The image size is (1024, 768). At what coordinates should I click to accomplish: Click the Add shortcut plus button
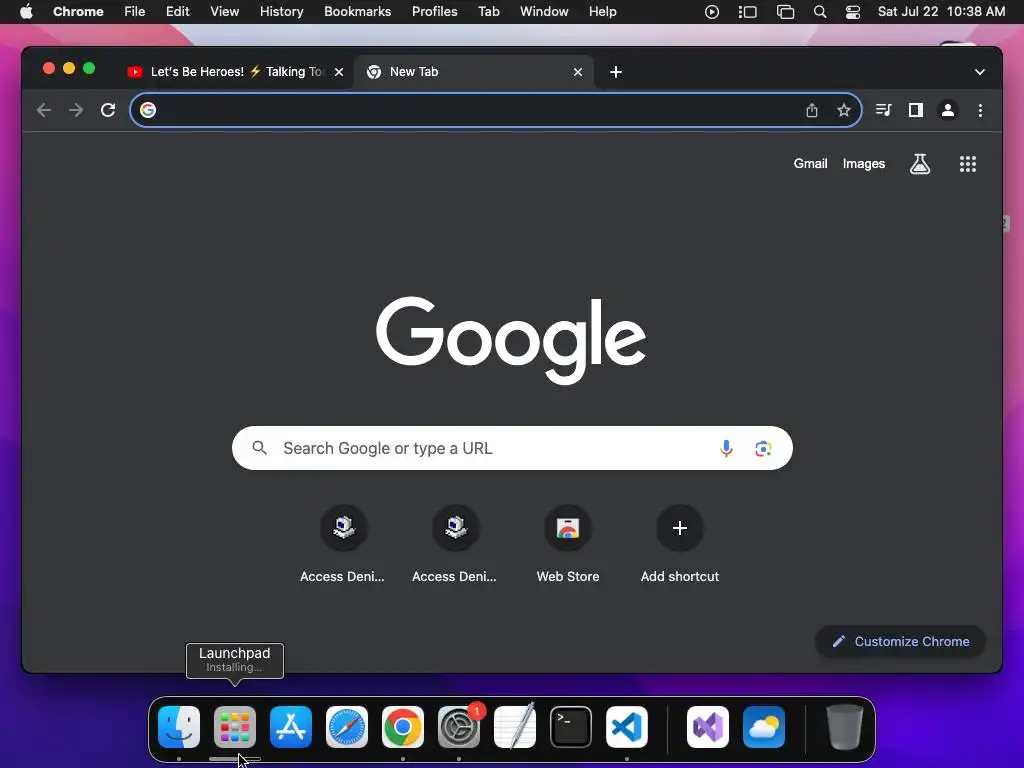pyautogui.click(x=680, y=528)
